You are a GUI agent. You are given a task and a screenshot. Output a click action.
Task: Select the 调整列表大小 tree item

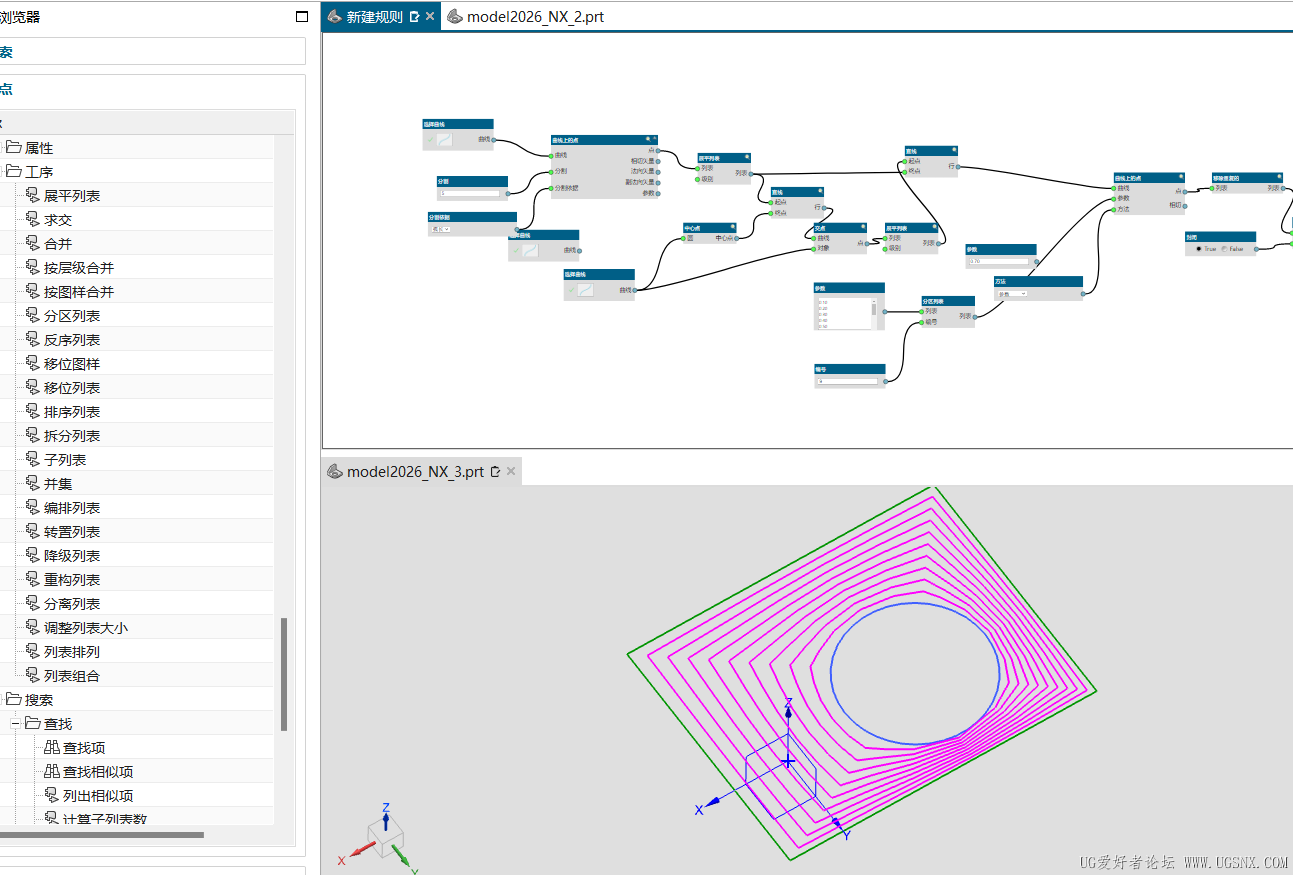(85, 628)
